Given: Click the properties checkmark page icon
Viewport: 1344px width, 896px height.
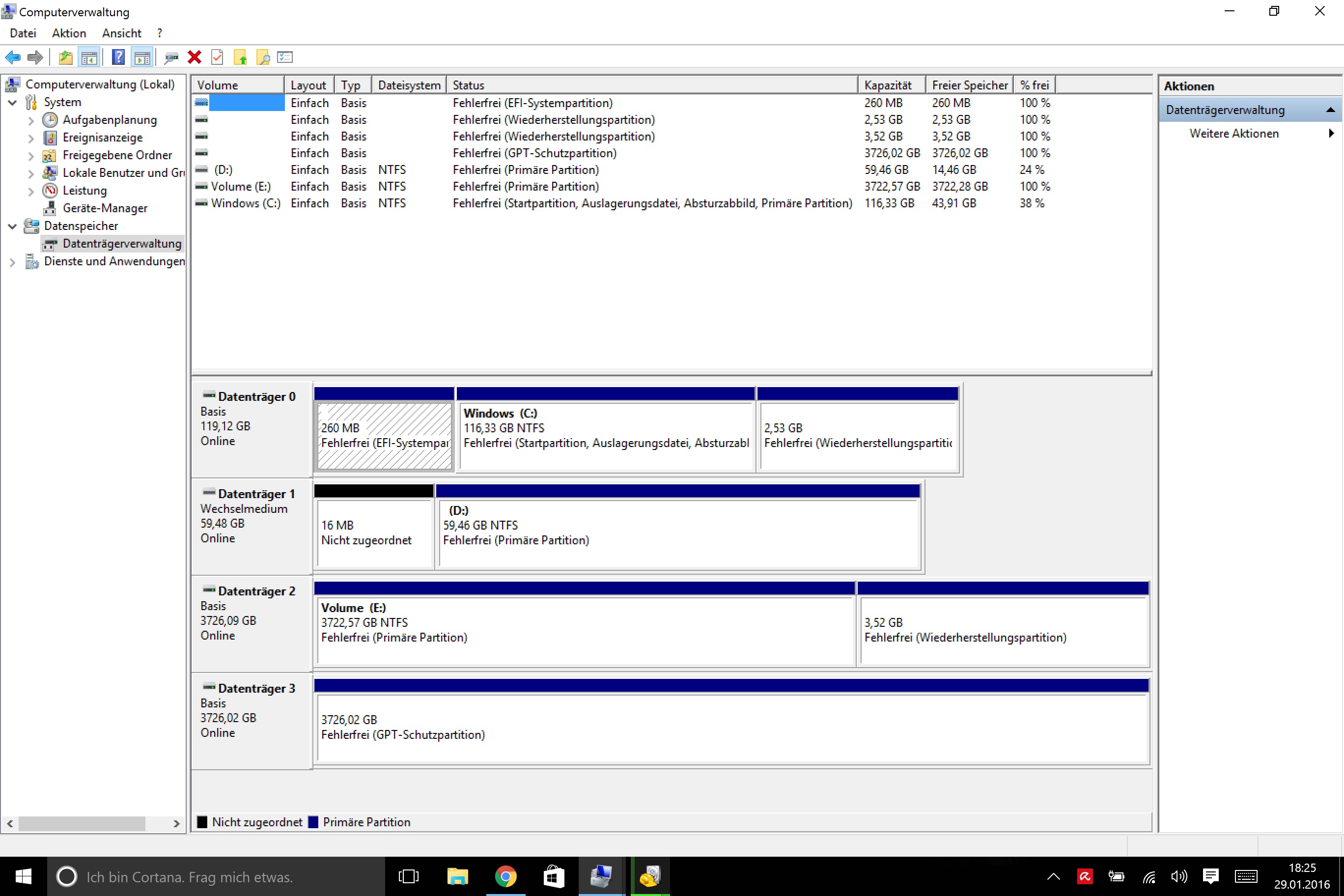Looking at the screenshot, I should coord(217,57).
